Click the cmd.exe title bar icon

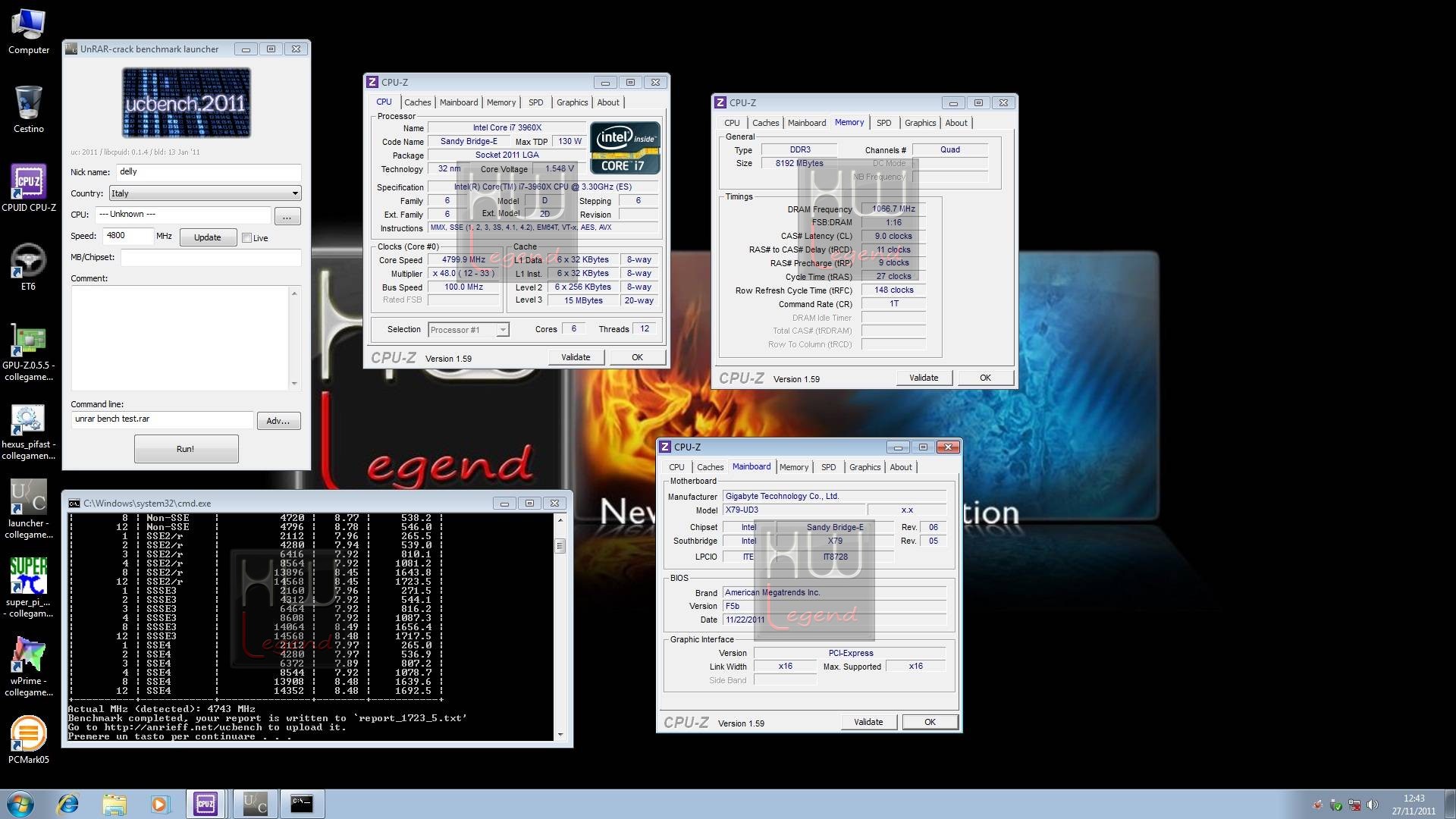[x=74, y=504]
